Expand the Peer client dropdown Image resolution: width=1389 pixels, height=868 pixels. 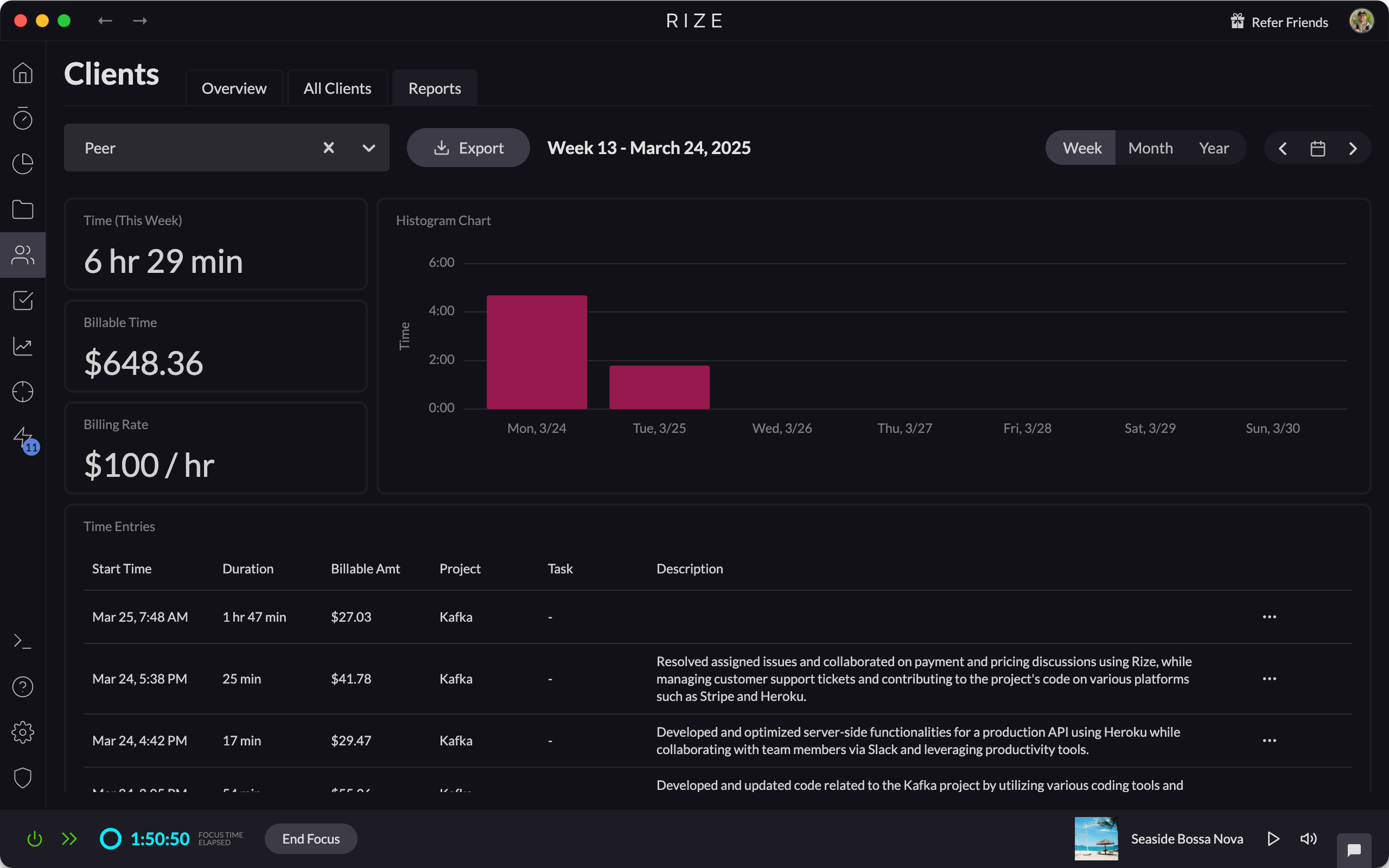[x=368, y=148]
